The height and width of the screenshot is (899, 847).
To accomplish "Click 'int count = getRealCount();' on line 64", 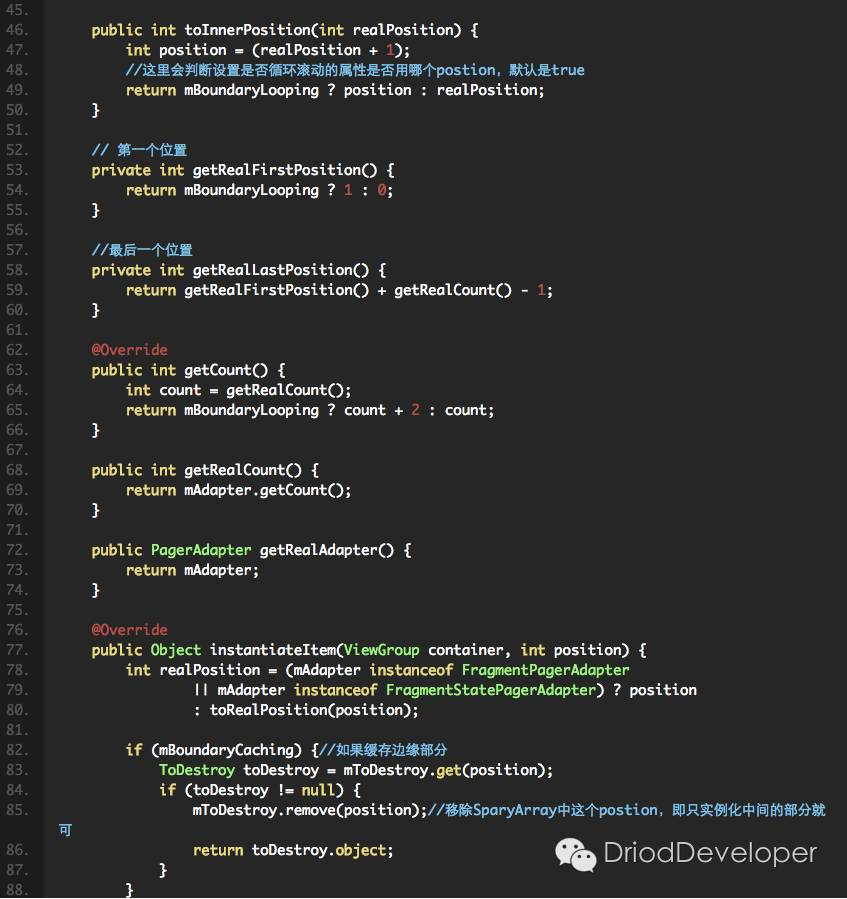I will coord(239,390).
